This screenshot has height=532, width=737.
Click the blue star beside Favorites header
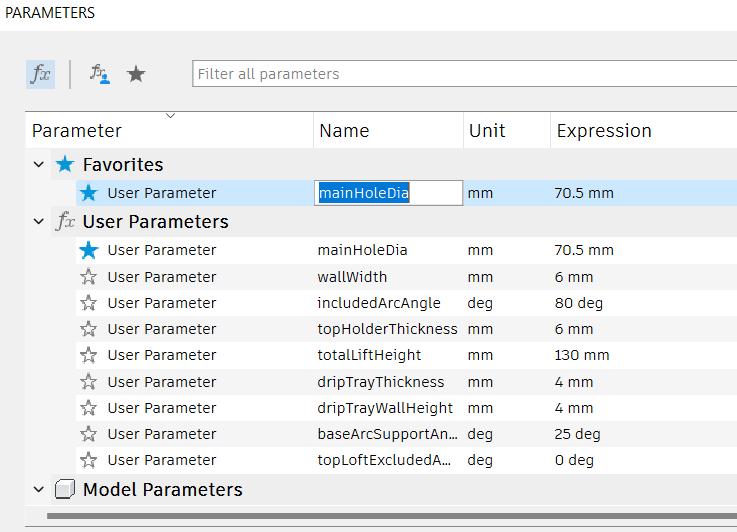[65, 165]
